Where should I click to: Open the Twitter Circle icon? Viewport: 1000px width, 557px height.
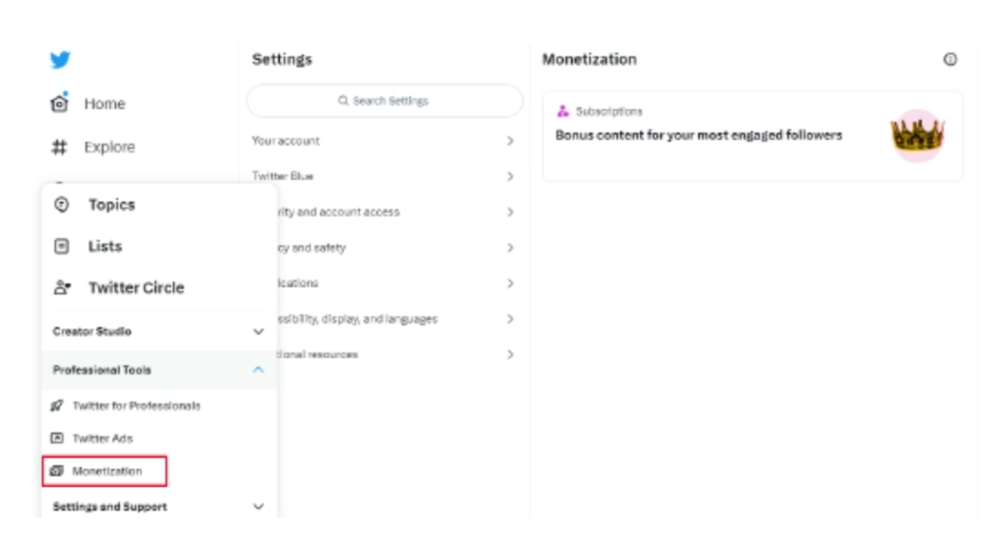pos(62,288)
